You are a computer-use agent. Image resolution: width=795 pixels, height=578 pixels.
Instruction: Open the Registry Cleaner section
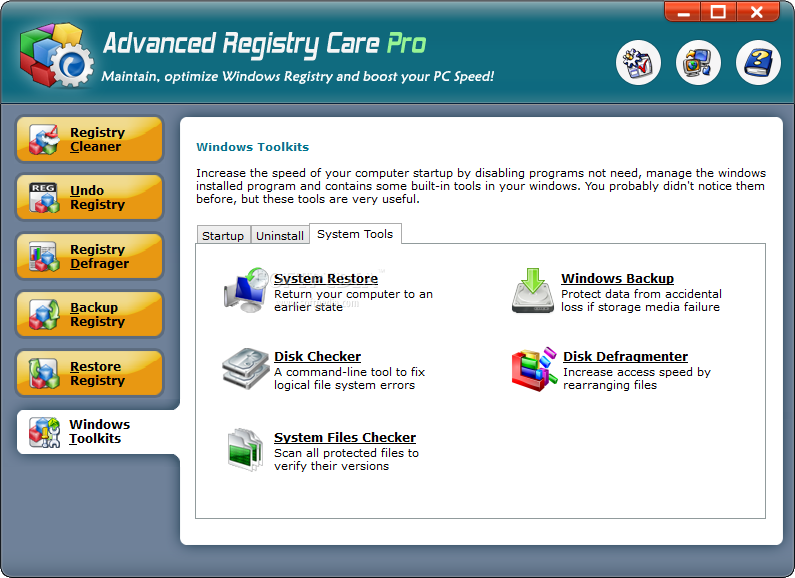[89, 139]
